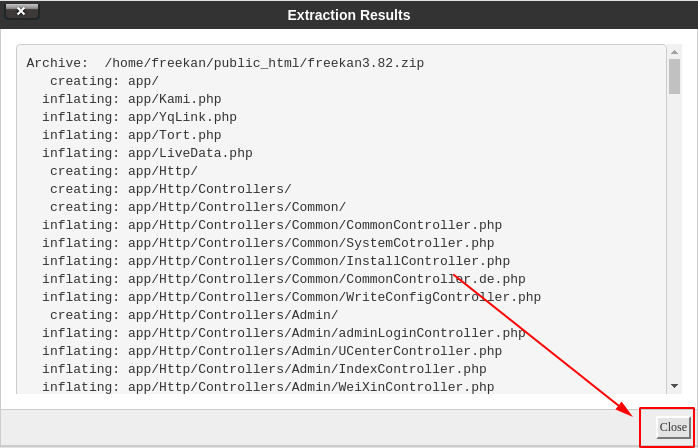The image size is (698, 448).
Task: Select the app/Kami.php output line
Action: coord(132,99)
